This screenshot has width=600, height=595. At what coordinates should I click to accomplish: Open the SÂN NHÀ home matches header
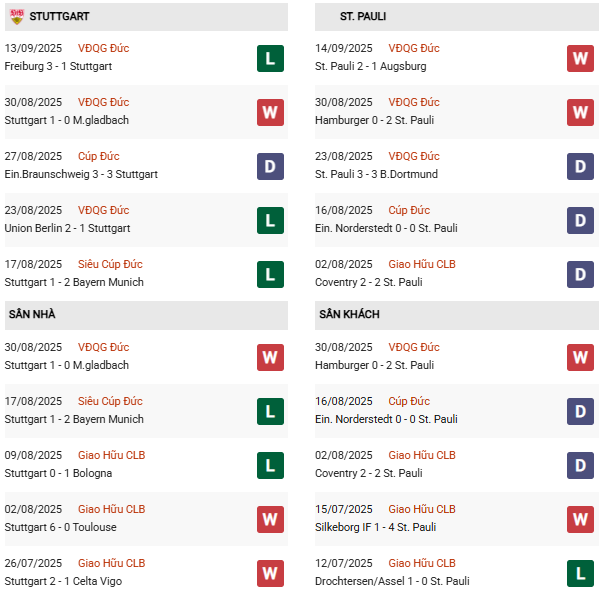pos(32,315)
